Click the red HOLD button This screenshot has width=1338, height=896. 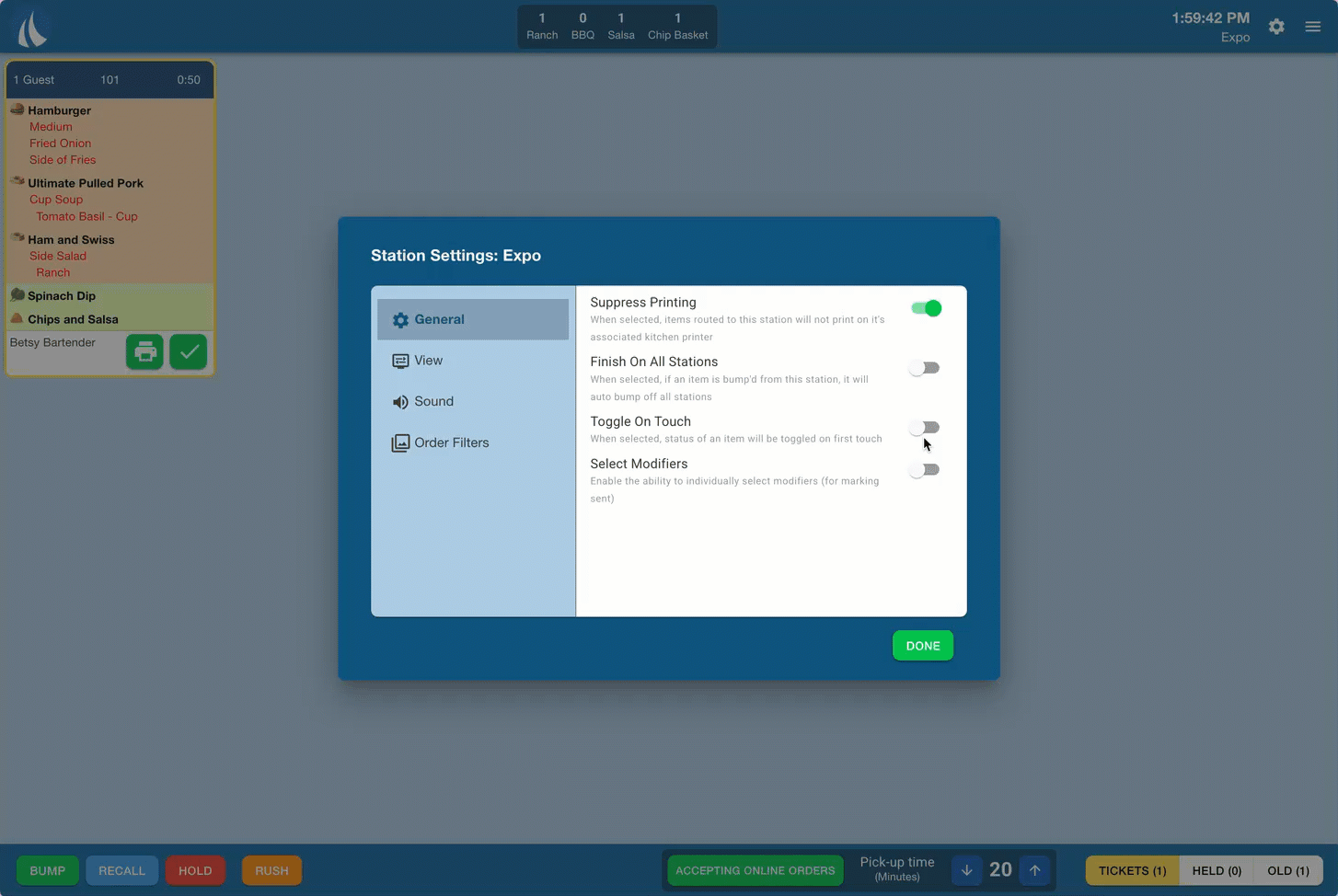pyautogui.click(x=195, y=870)
